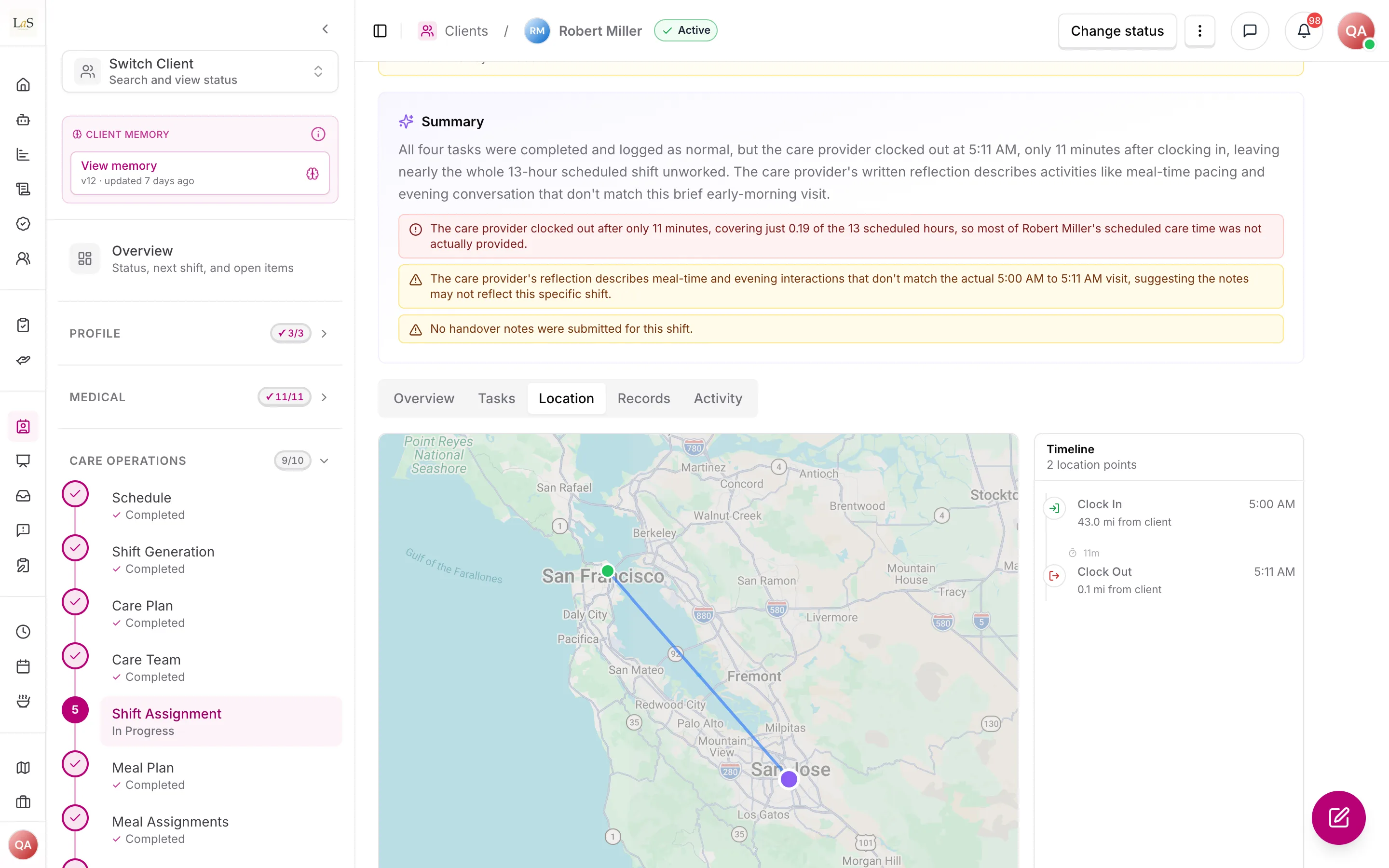Open the Shift Generation step
This screenshot has width=1389, height=868.
click(x=221, y=559)
